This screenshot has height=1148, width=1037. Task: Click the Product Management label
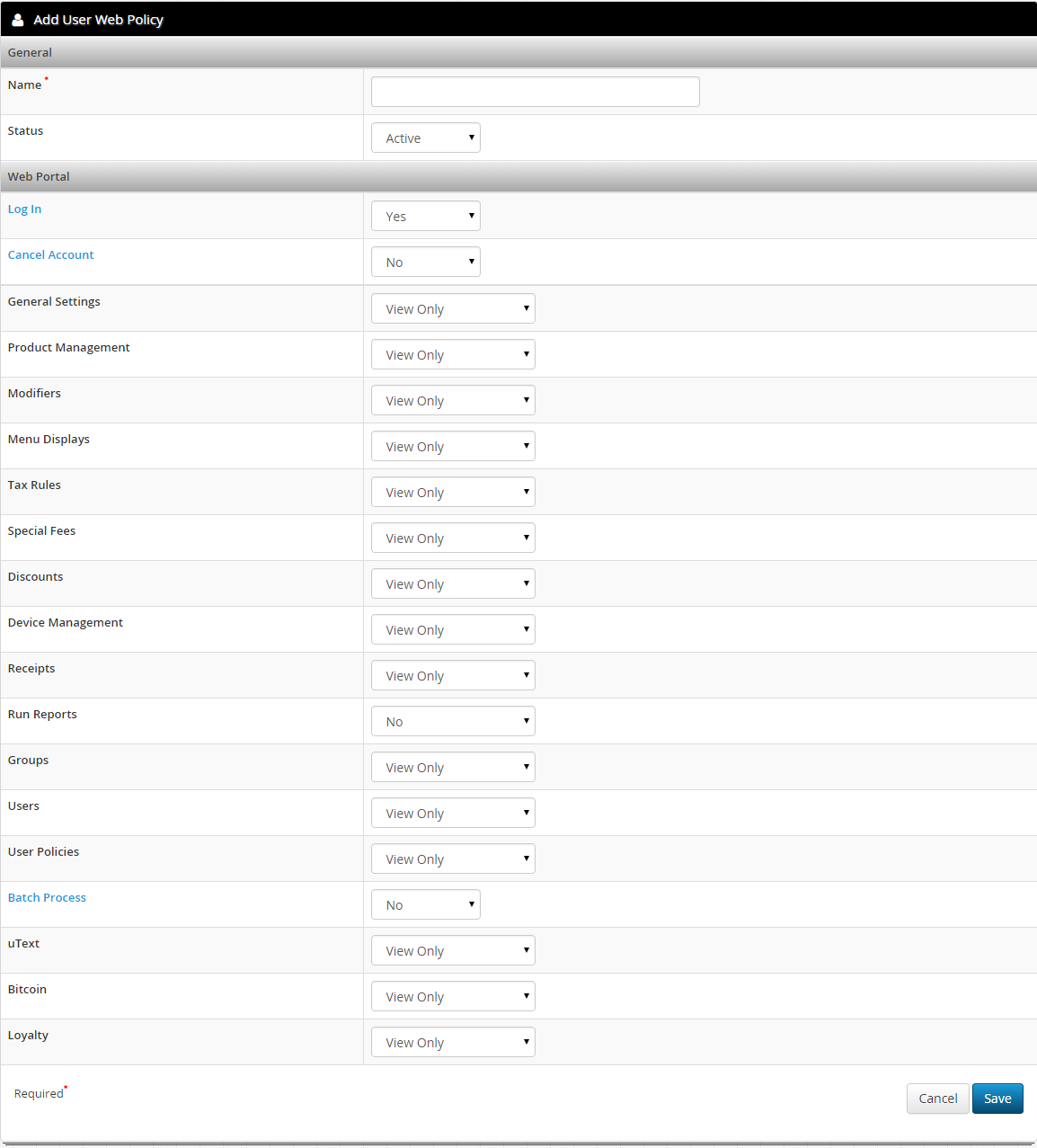pos(68,348)
